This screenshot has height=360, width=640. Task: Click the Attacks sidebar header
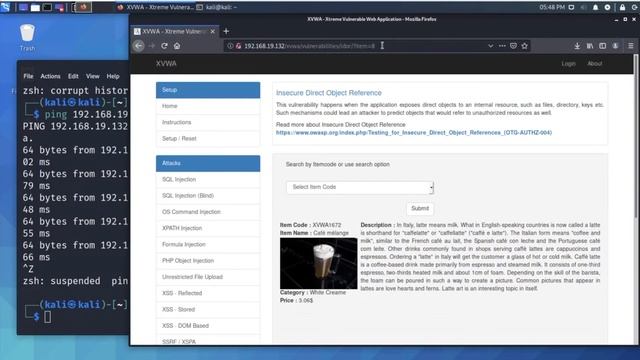208,163
